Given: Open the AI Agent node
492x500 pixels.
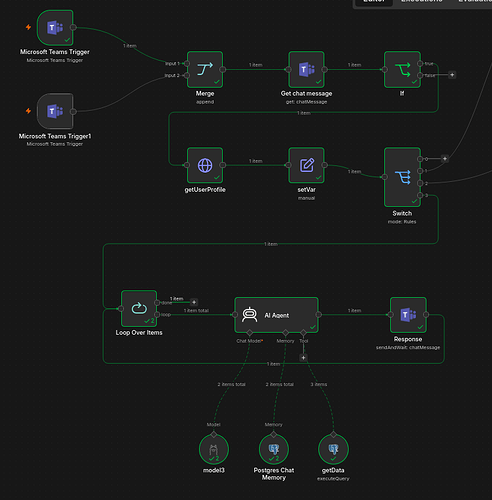Looking at the screenshot, I should 276,315.
